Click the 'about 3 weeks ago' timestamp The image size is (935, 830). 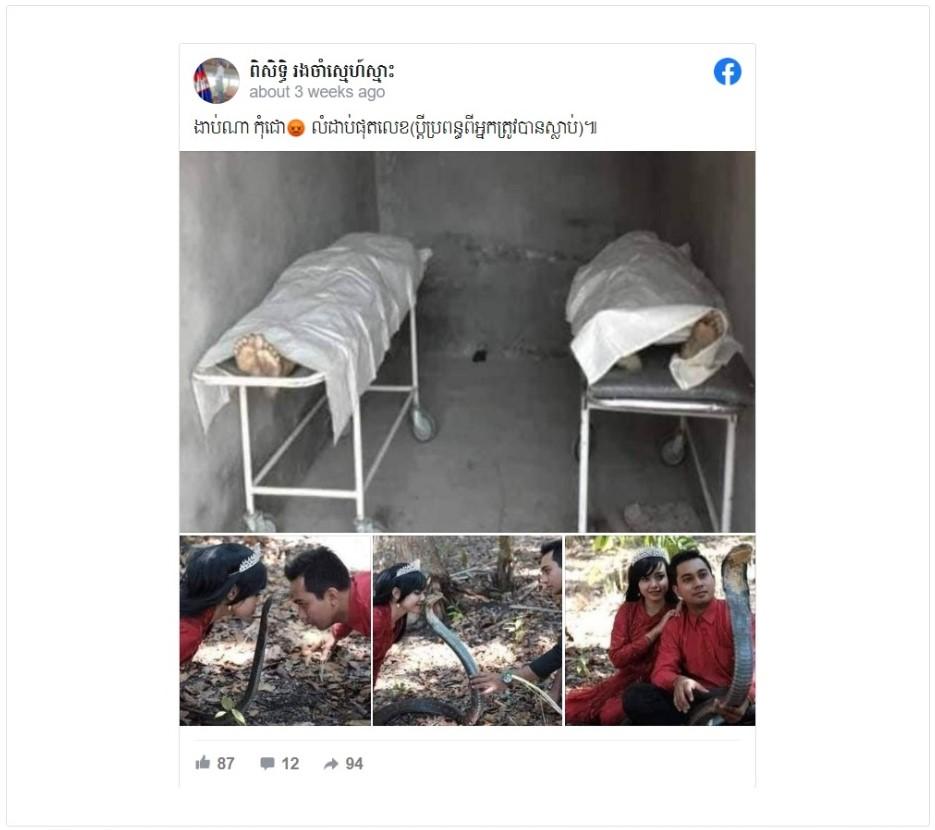[x=317, y=92]
